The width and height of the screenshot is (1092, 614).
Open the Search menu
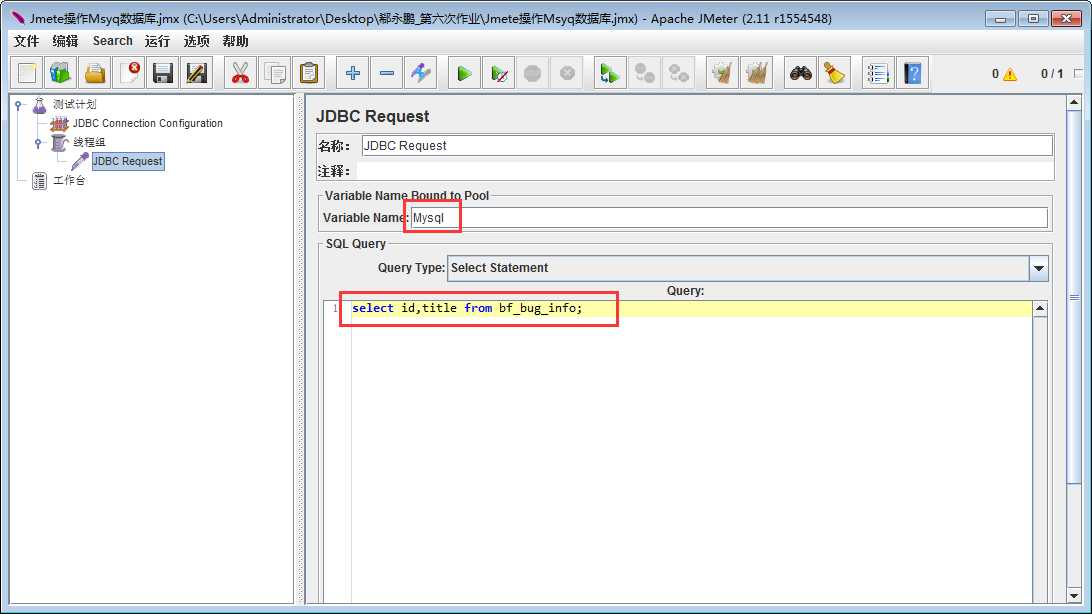[x=112, y=41]
